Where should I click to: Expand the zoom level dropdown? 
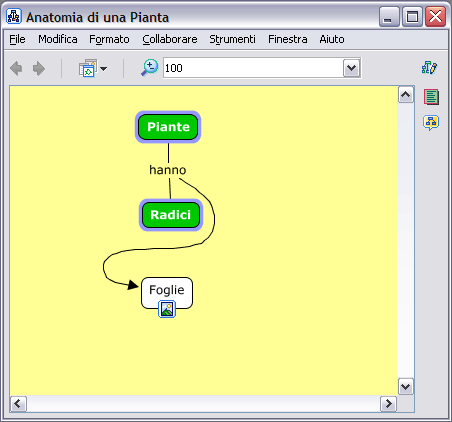[x=351, y=68]
